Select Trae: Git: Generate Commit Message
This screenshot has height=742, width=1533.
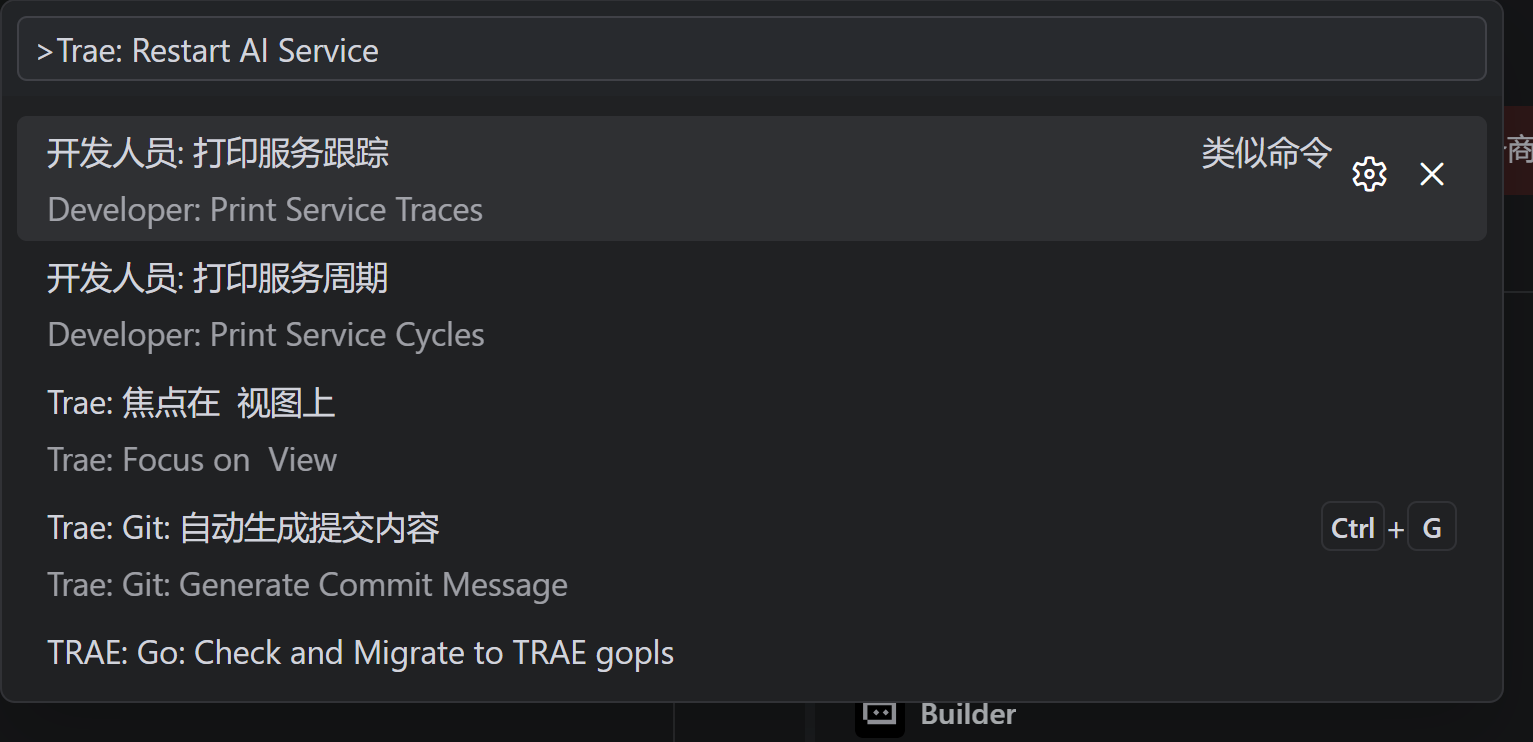tap(307, 585)
